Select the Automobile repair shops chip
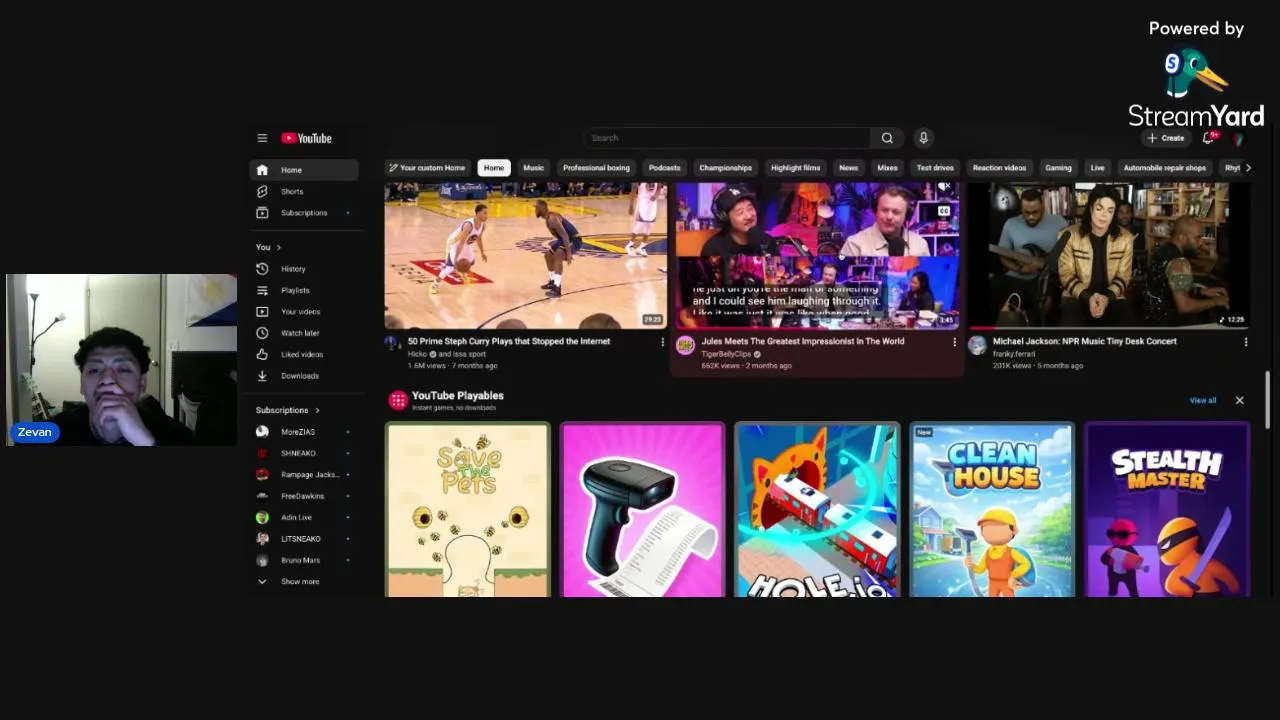Screen dimensions: 1280x720 (1164, 168)
